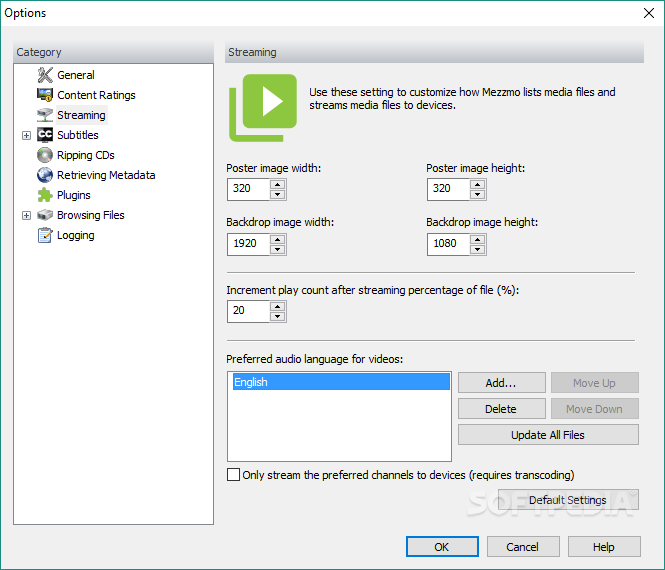
Task: Click the Subtitles CC icon
Action: (x=45, y=135)
